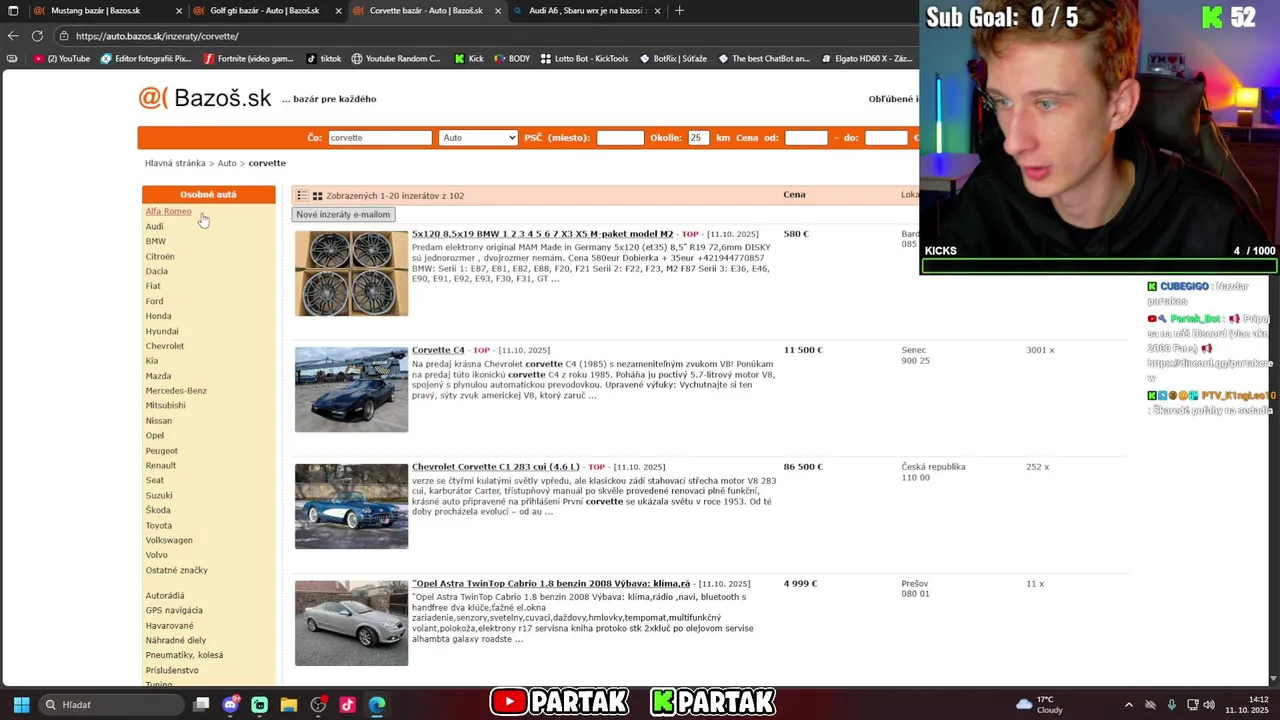This screenshot has width=1280, height=720.
Task: Open the weather widget showing 17°C Cloudy
Action: pos(1040,705)
